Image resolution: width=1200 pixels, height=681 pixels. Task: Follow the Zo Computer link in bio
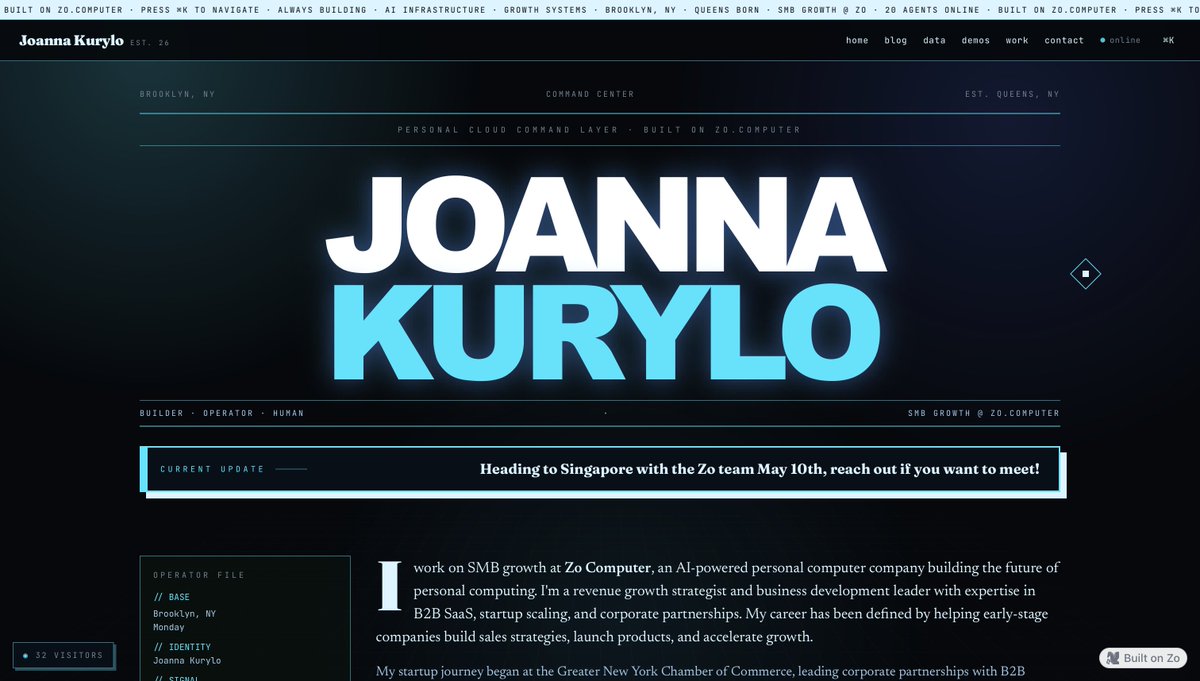pos(607,567)
